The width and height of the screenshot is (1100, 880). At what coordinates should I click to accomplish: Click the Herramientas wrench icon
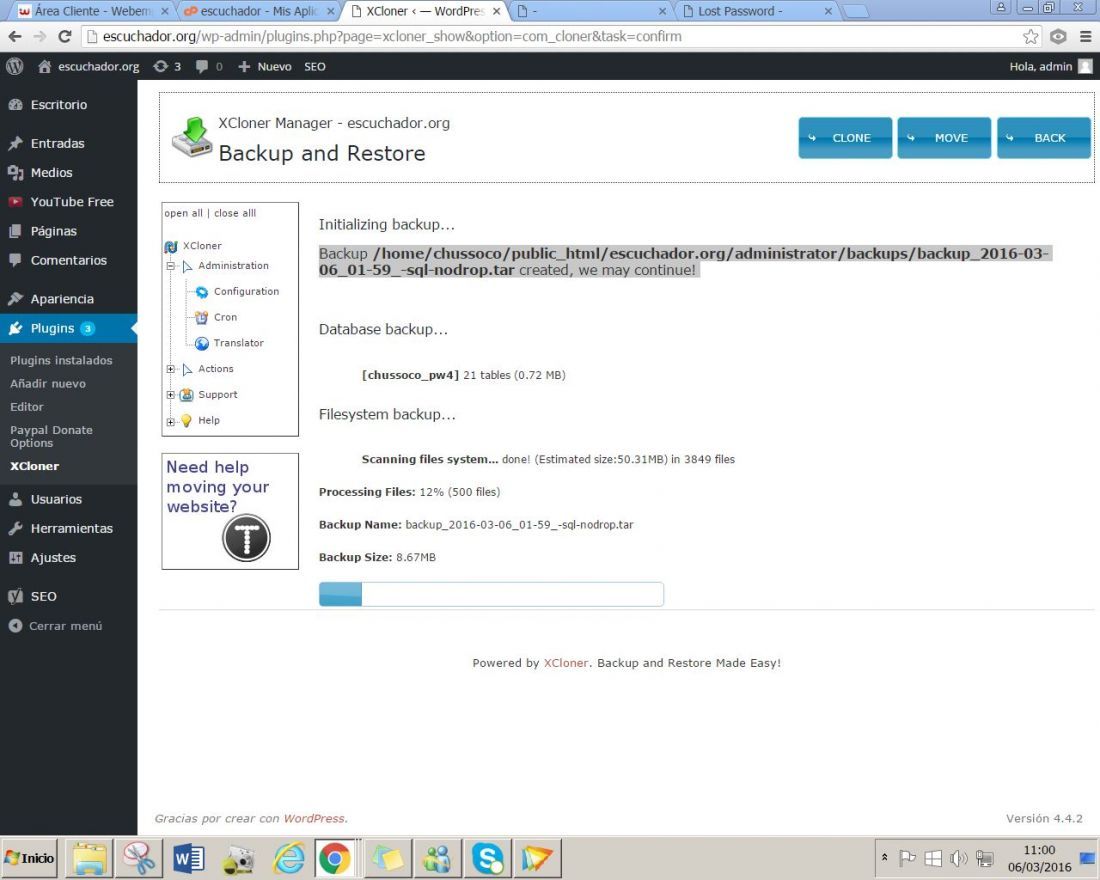coord(15,528)
